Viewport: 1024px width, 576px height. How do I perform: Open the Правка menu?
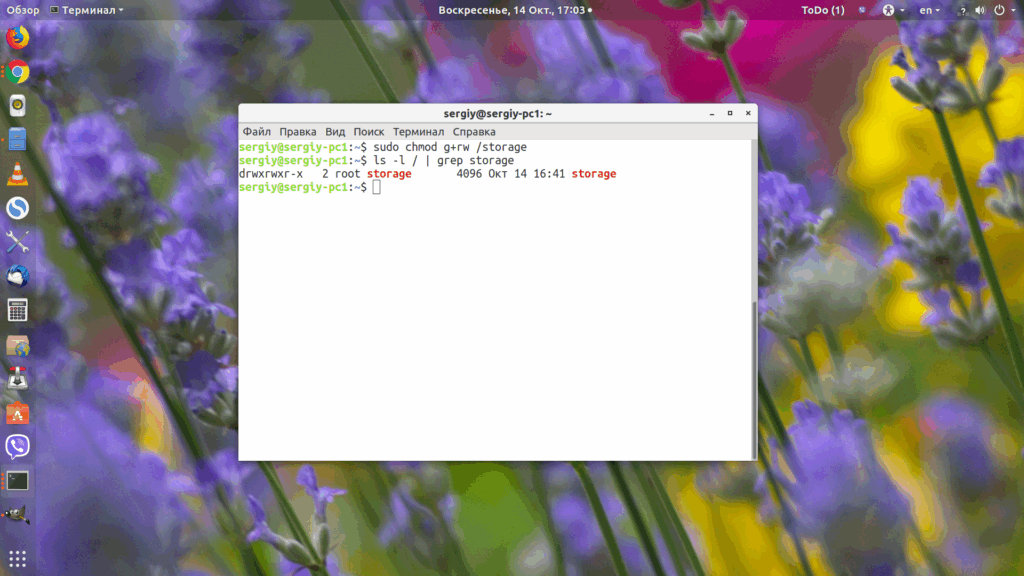coord(298,131)
